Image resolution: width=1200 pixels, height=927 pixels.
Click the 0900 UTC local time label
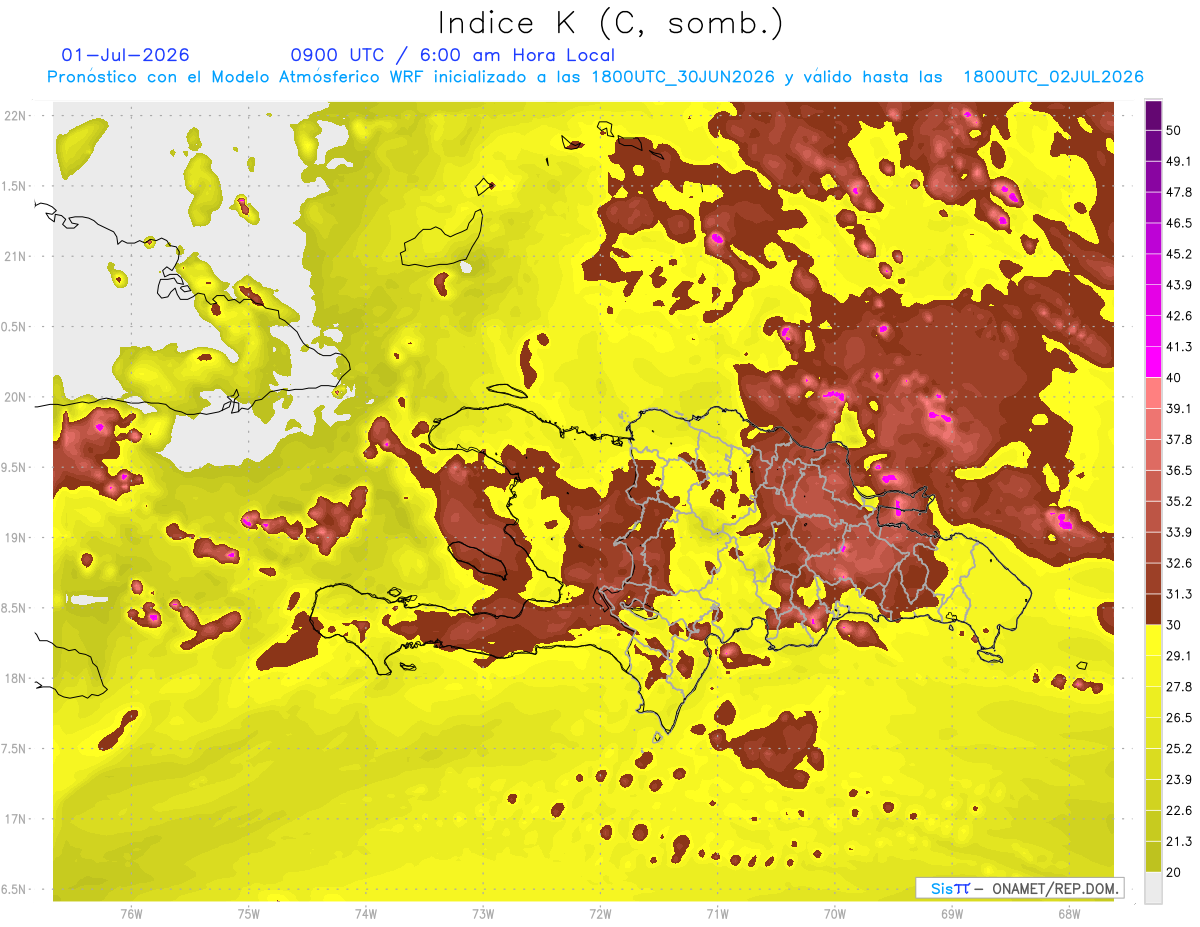(x=452, y=55)
